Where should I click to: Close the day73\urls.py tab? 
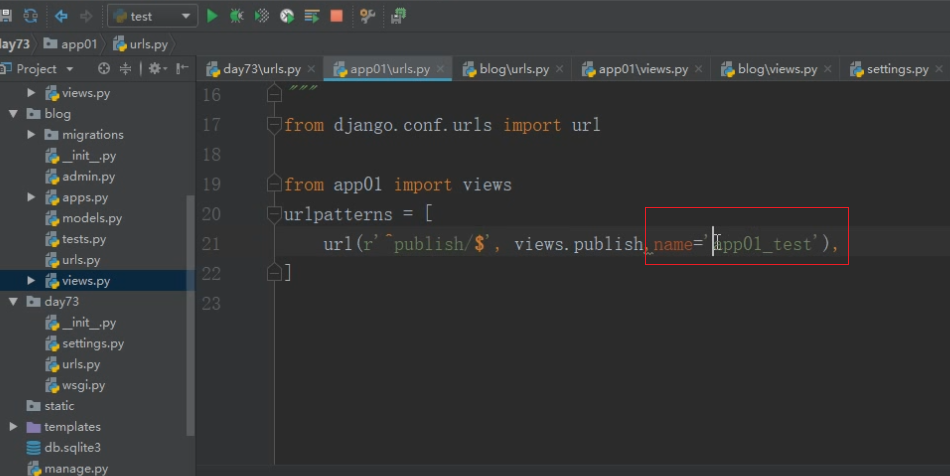tap(311, 69)
